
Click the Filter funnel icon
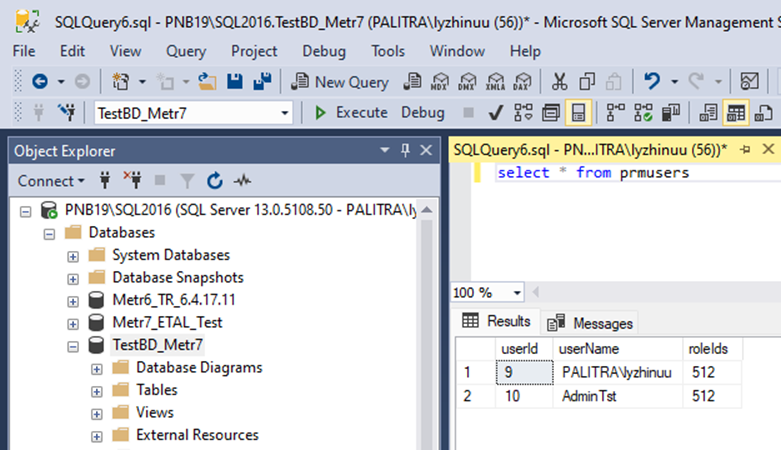(187, 180)
